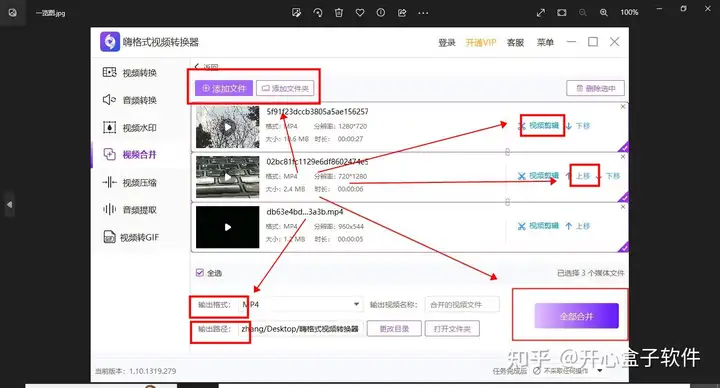Viewport: 720px width, 388px height.
Task: Click 视频剪辑 for the 5f91f23d video
Action: click(539, 125)
